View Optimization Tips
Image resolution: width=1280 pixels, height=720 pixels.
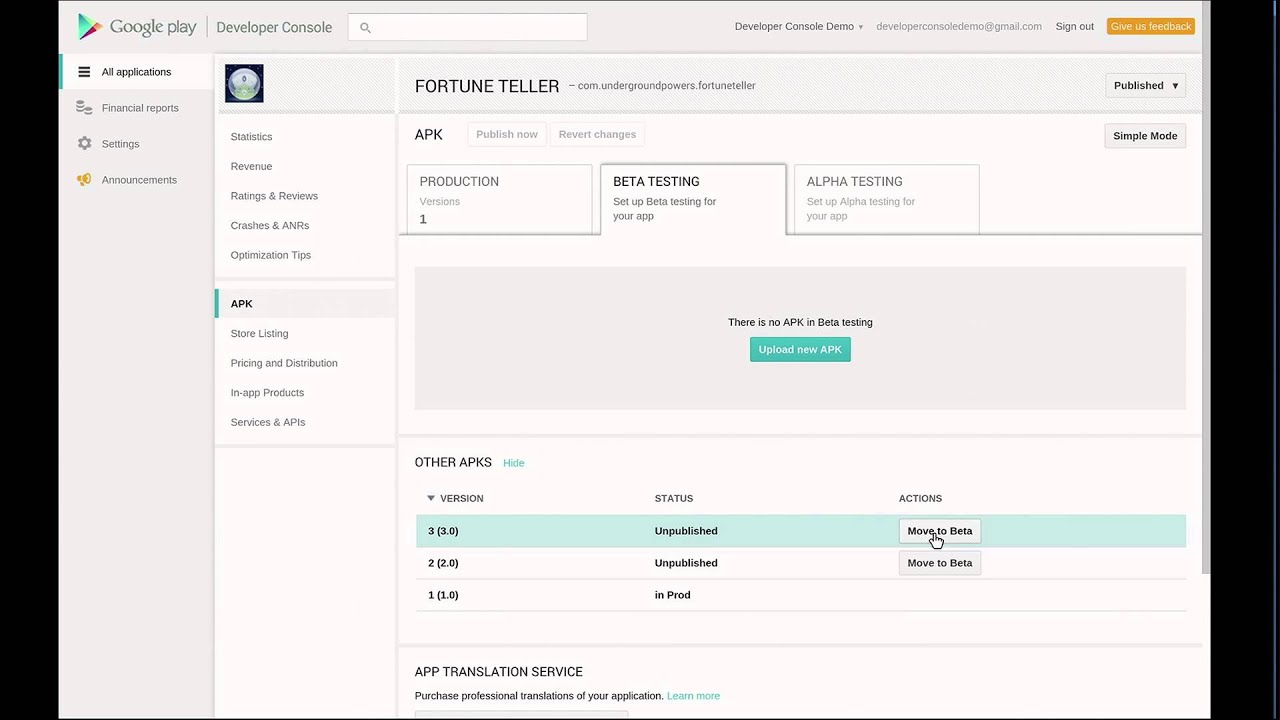tap(271, 255)
